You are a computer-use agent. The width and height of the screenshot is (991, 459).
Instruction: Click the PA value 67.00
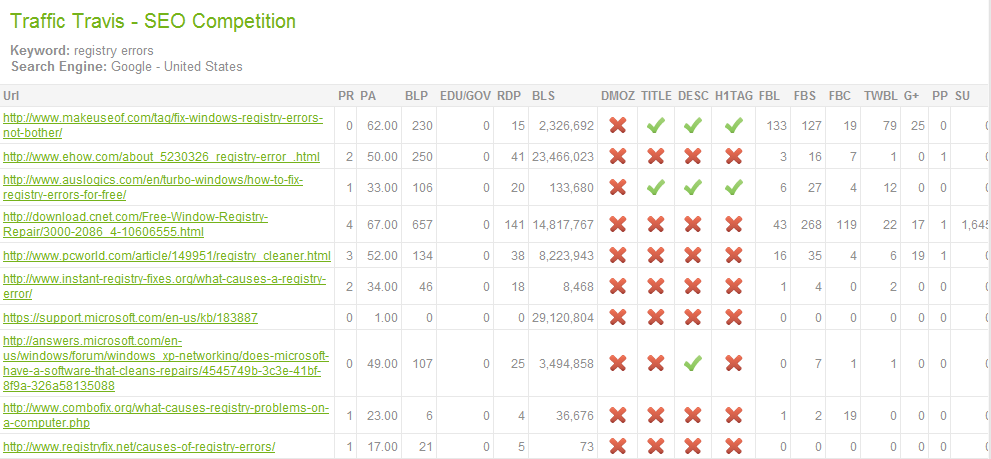point(382,225)
